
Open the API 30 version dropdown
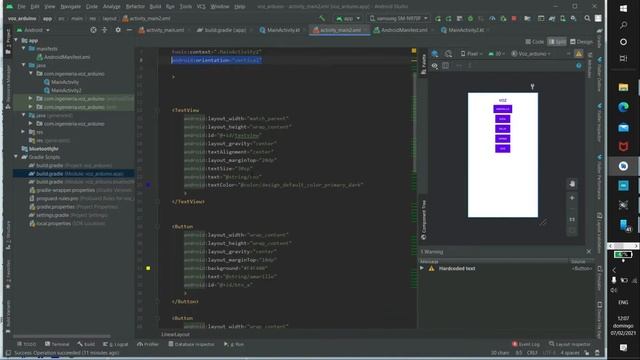[x=497, y=54]
